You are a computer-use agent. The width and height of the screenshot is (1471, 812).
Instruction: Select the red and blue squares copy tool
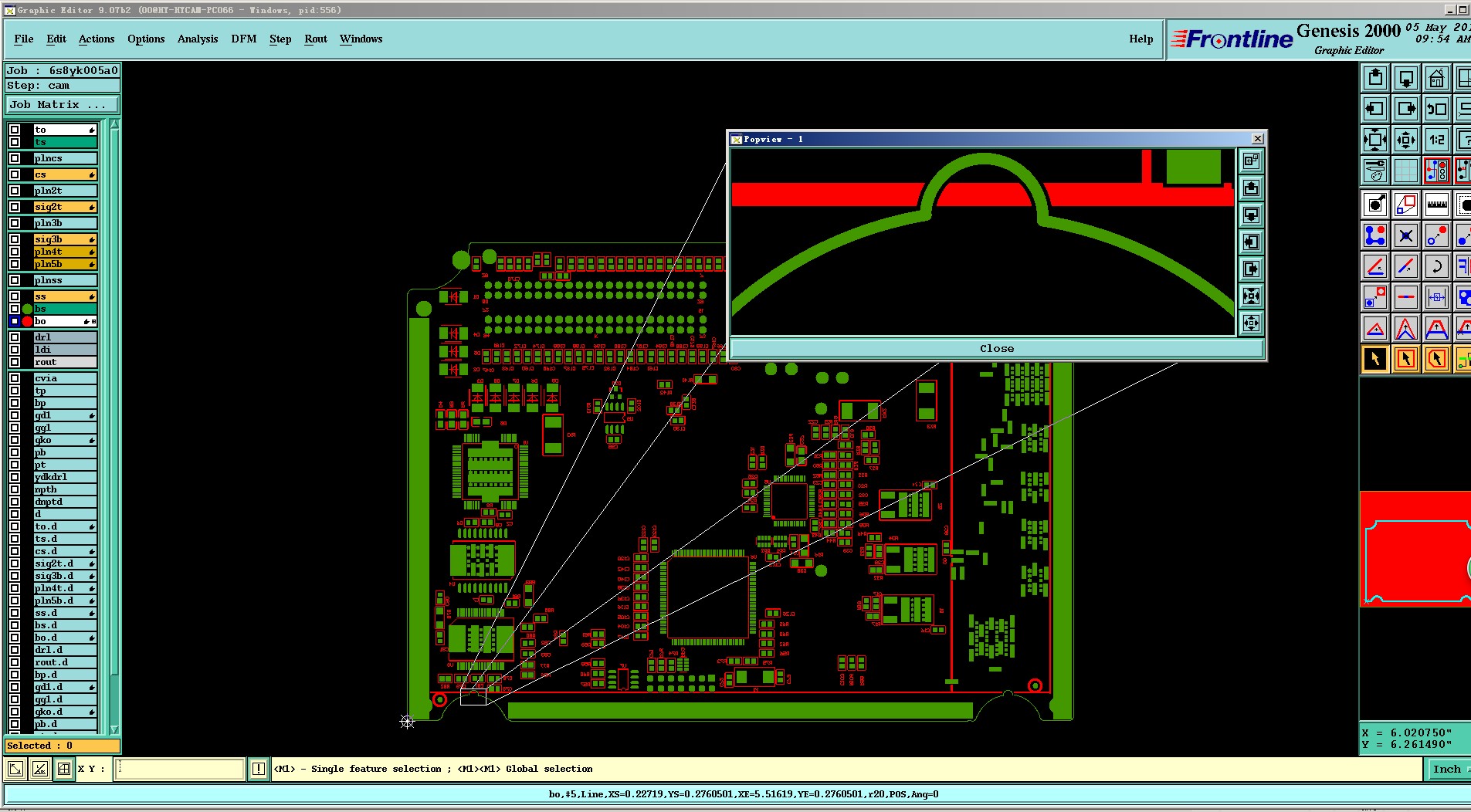click(x=1406, y=205)
